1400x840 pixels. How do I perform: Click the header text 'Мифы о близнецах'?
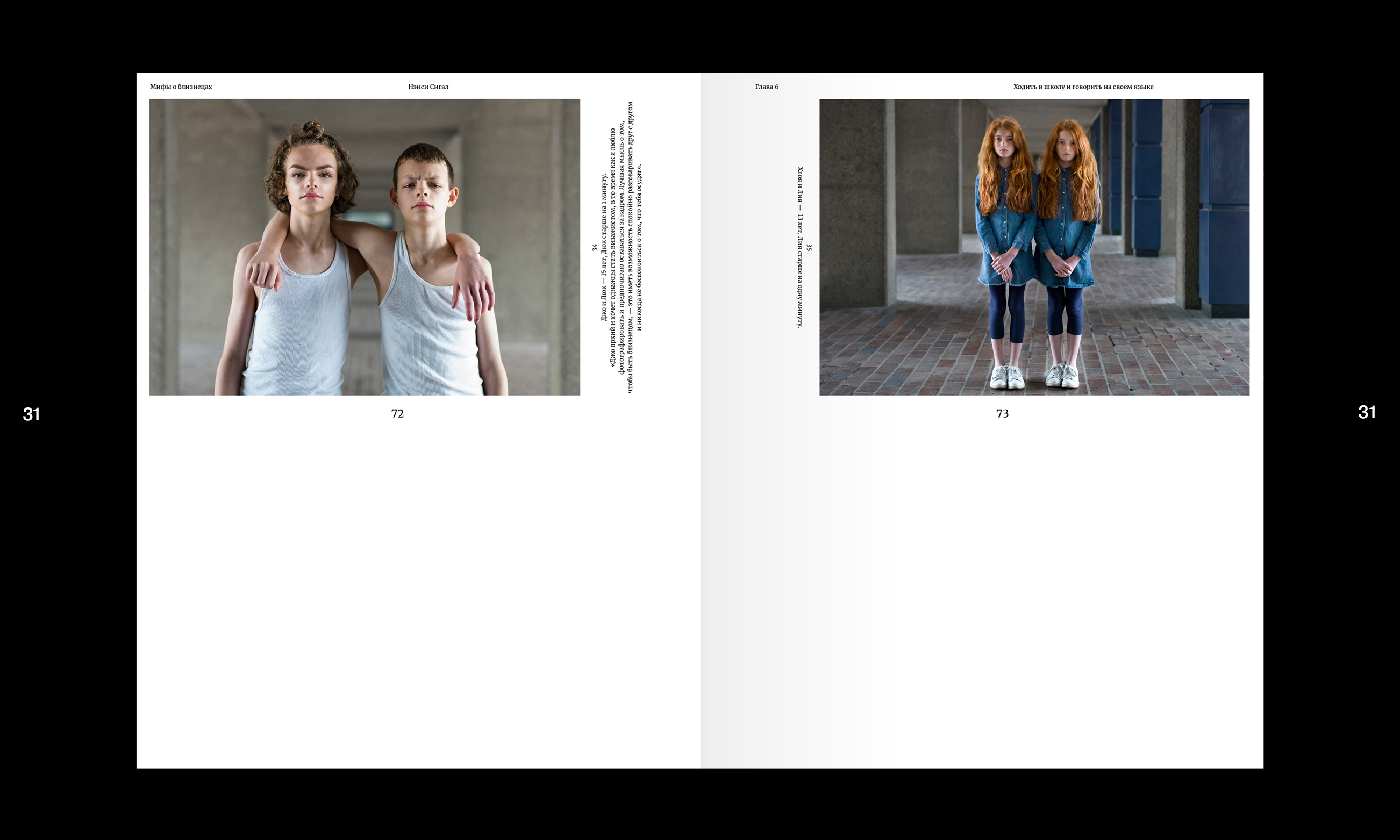(181, 87)
